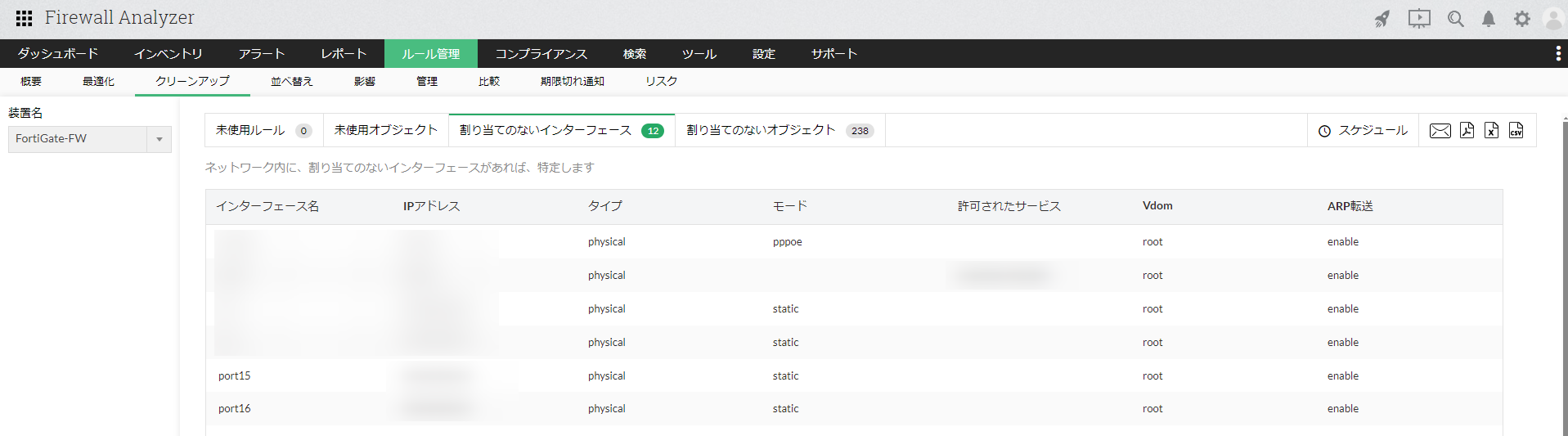Switch to the コンプライアンス menu
This screenshot has width=1568, height=436.
(x=541, y=54)
